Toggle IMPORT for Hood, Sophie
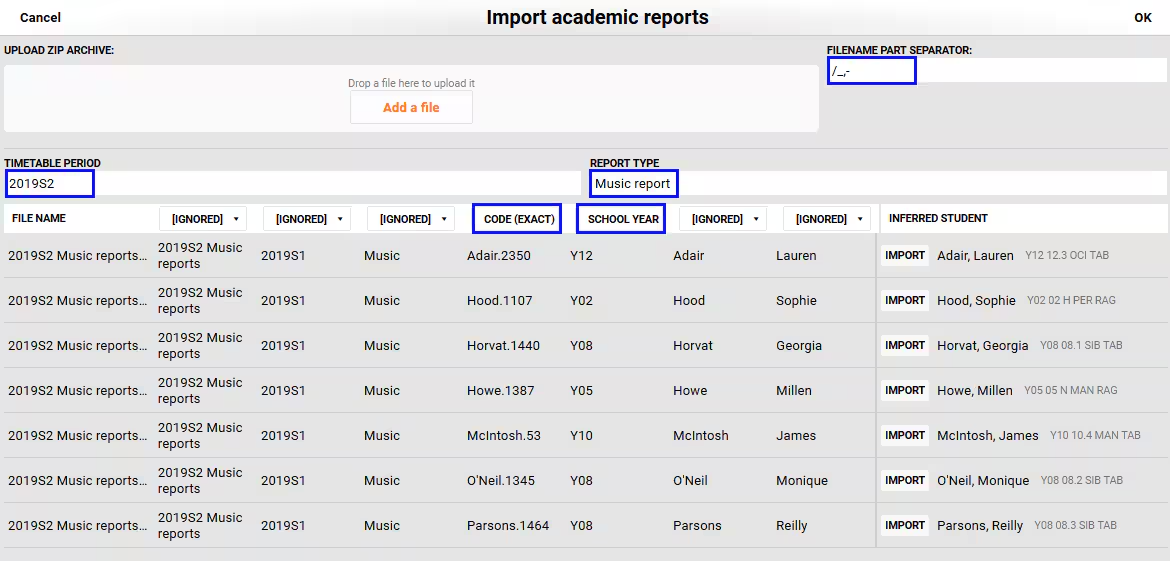 [x=904, y=300]
